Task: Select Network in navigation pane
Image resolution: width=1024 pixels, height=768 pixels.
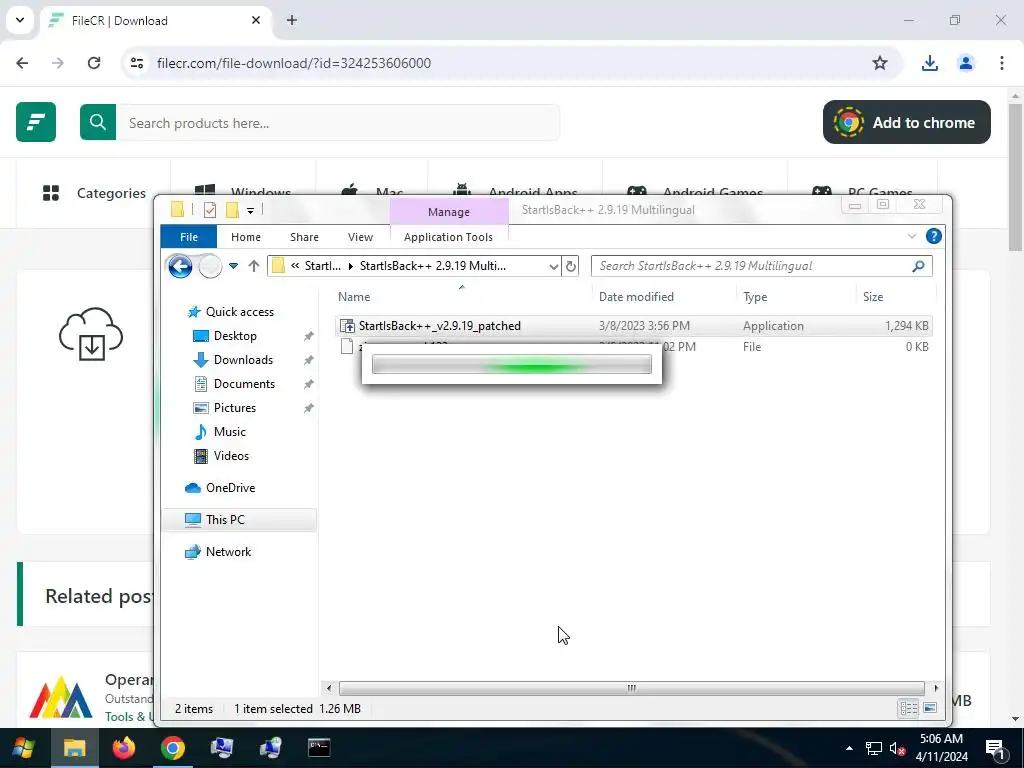Action: point(227,552)
